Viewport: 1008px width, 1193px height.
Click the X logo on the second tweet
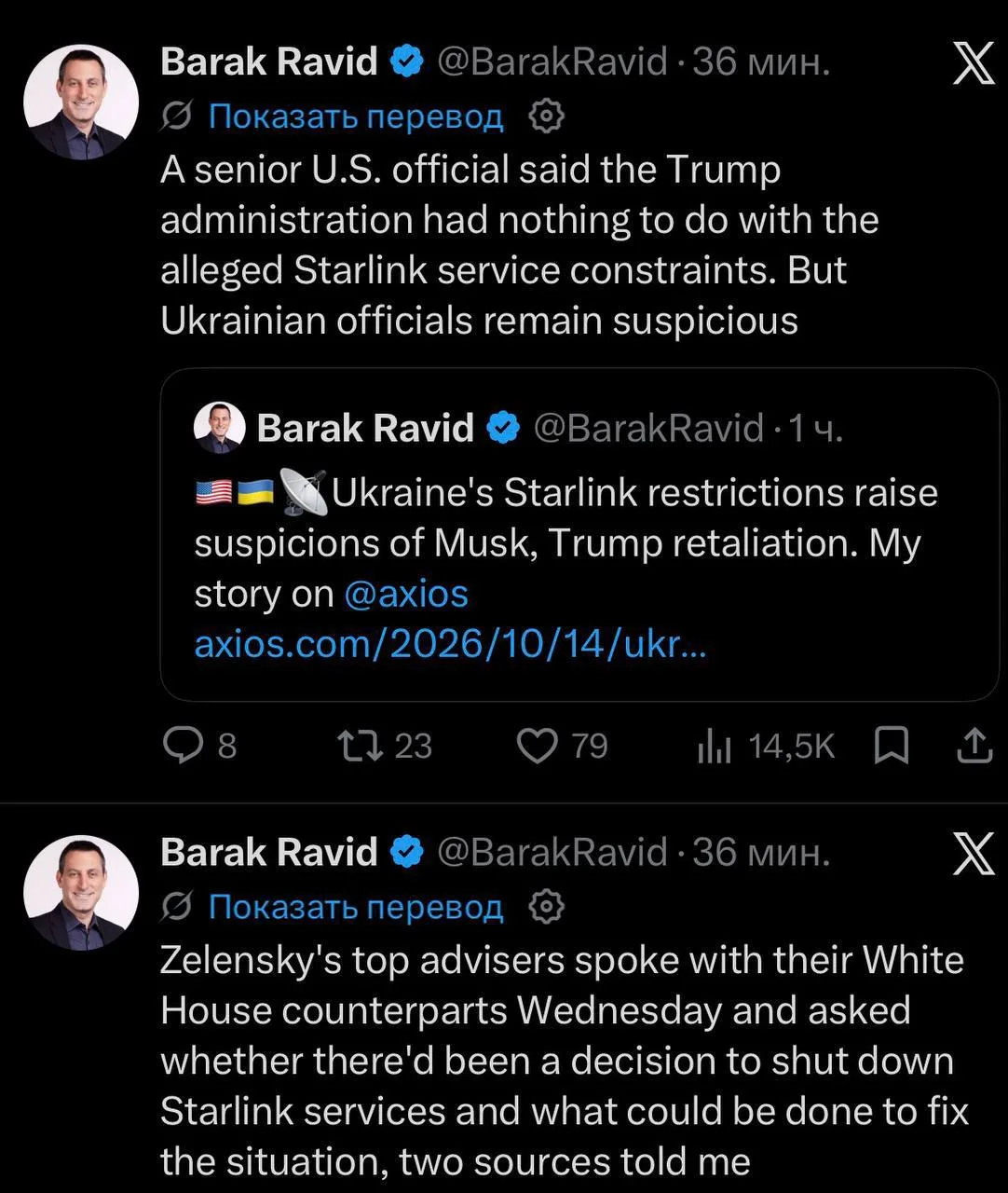click(974, 854)
